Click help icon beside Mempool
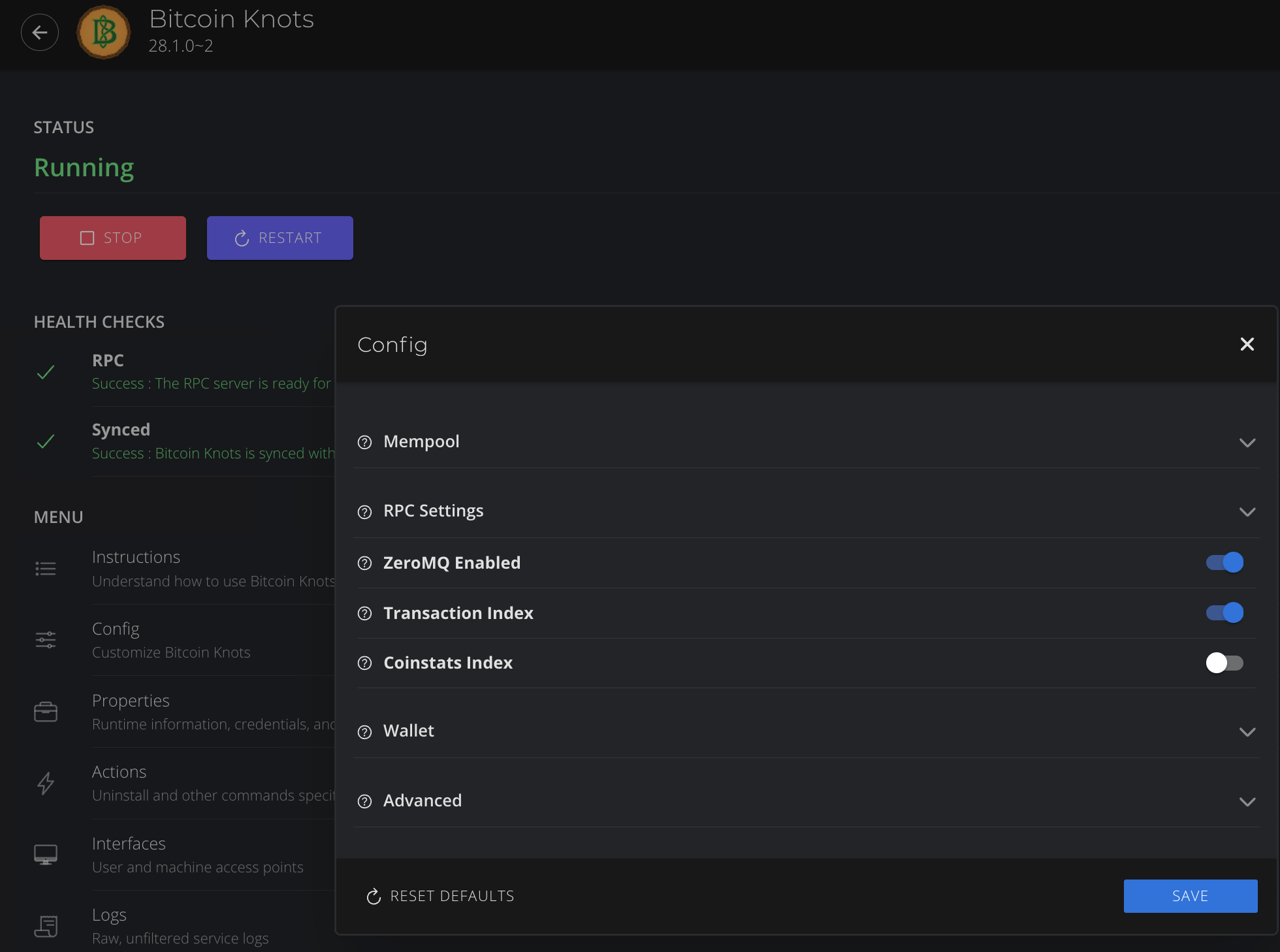Image resolution: width=1280 pixels, height=952 pixels. (x=365, y=442)
